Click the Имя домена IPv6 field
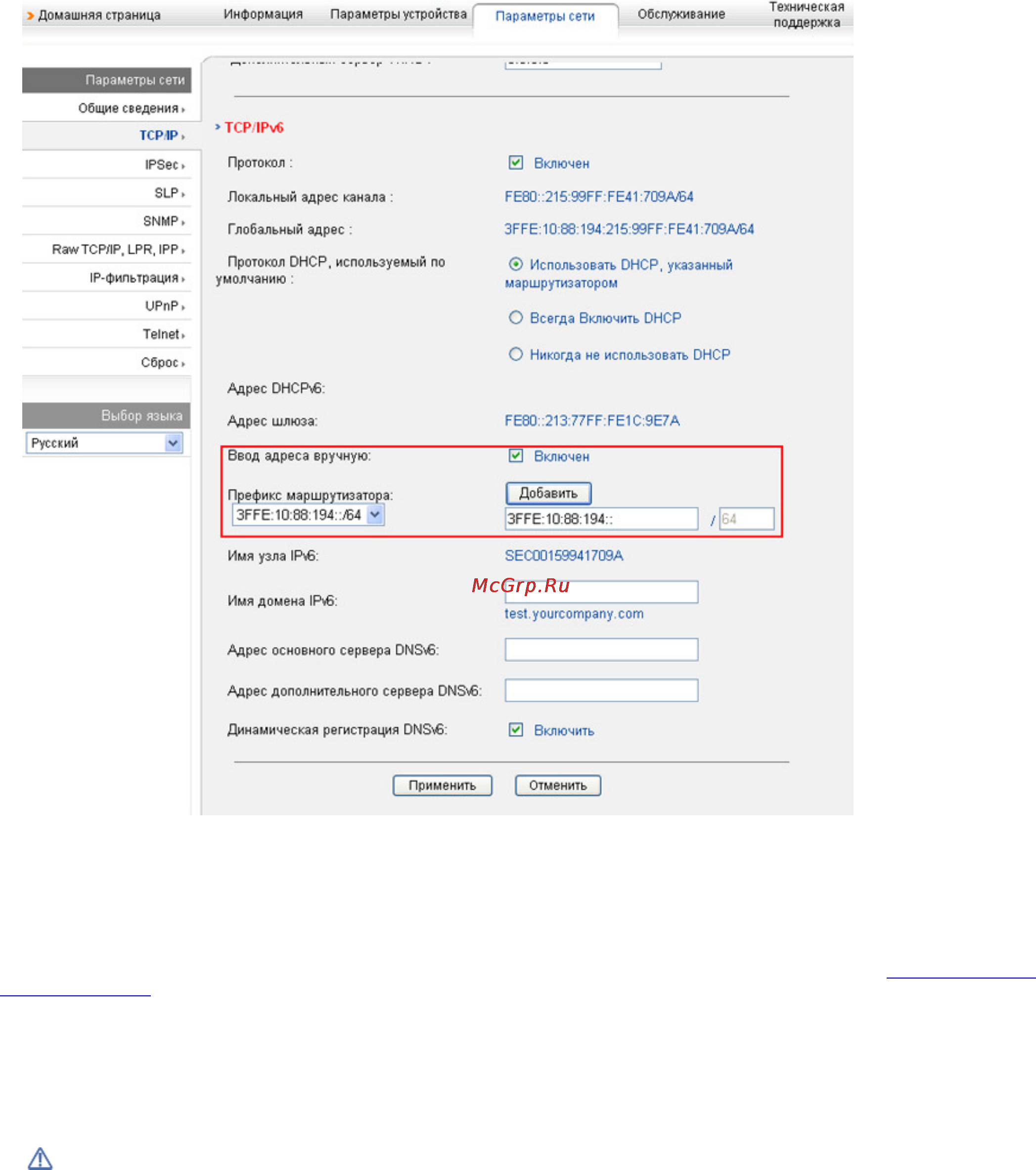This screenshot has width=1036, height=1170. pyautogui.click(x=601, y=592)
